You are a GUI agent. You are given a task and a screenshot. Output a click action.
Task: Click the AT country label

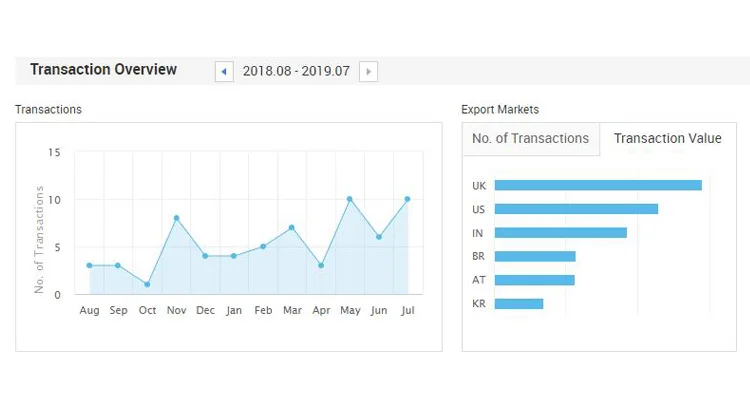click(x=479, y=280)
